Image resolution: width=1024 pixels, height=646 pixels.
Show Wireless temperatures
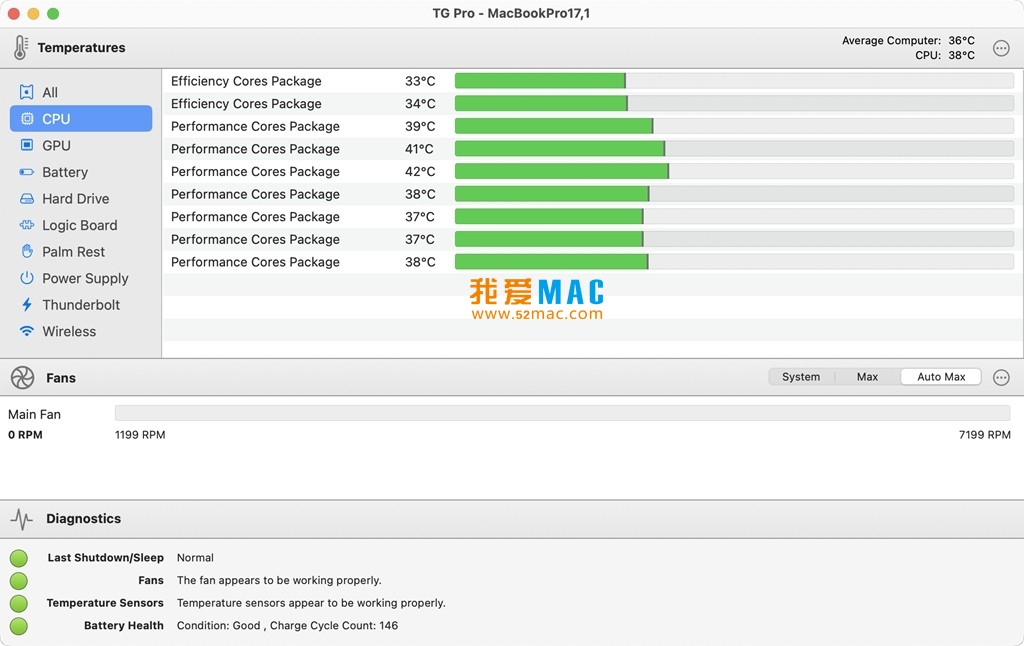[69, 331]
